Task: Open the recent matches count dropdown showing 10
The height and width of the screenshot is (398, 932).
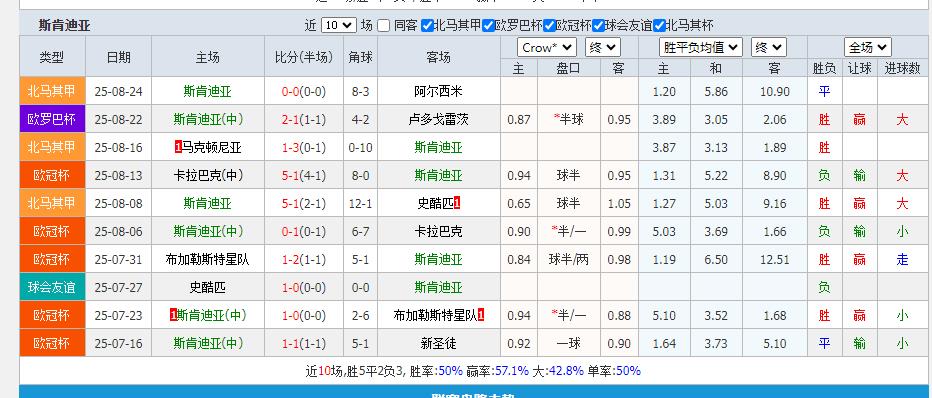Action: tap(338, 26)
